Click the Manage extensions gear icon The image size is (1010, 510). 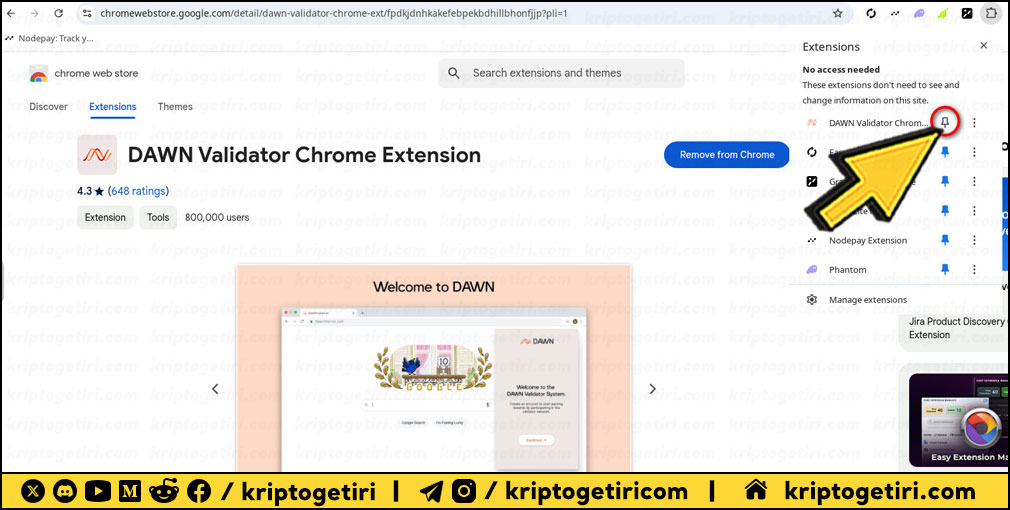(x=812, y=299)
